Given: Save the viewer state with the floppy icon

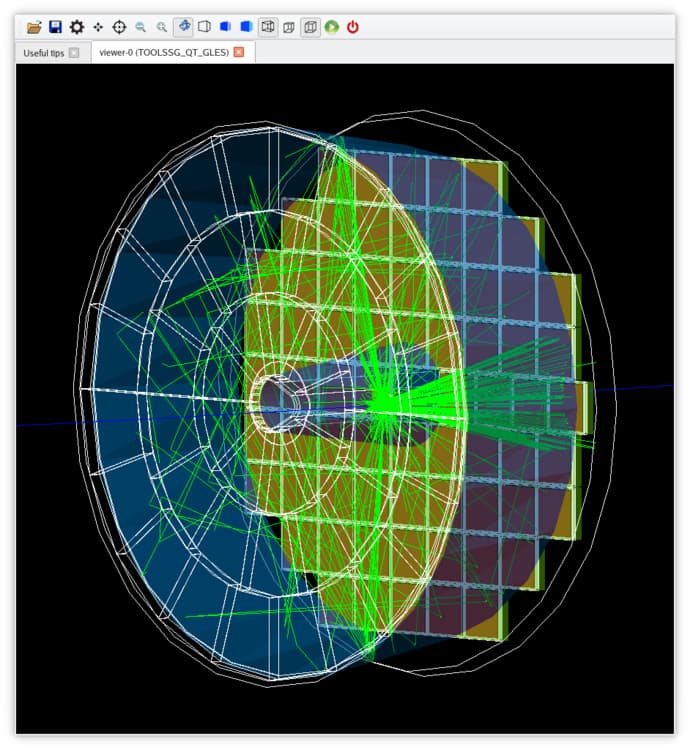Looking at the screenshot, I should (55, 27).
